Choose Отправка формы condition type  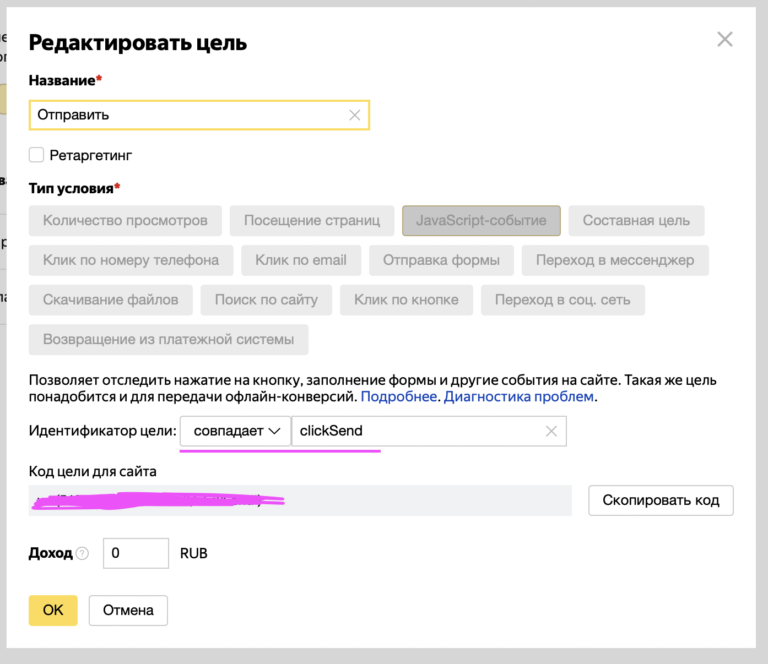tap(441, 260)
